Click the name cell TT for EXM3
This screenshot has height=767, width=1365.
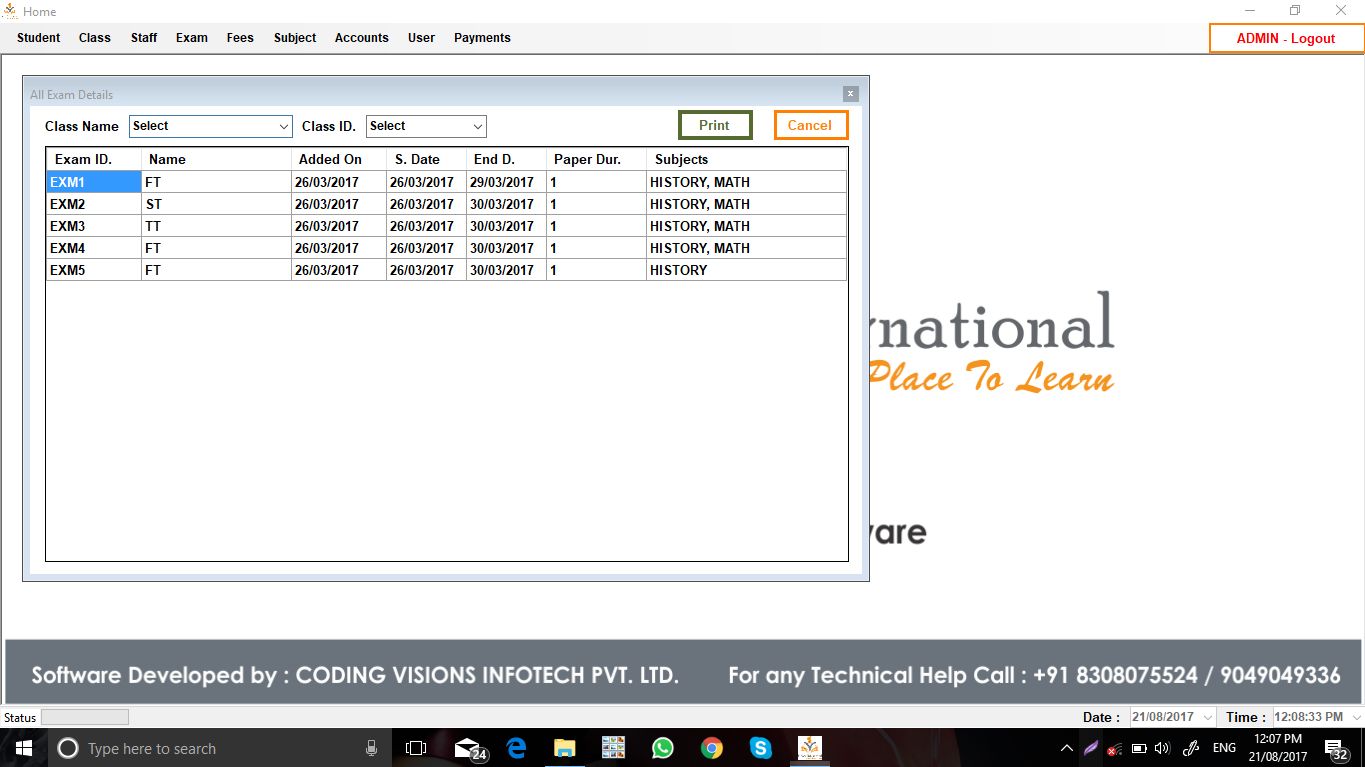pos(216,226)
